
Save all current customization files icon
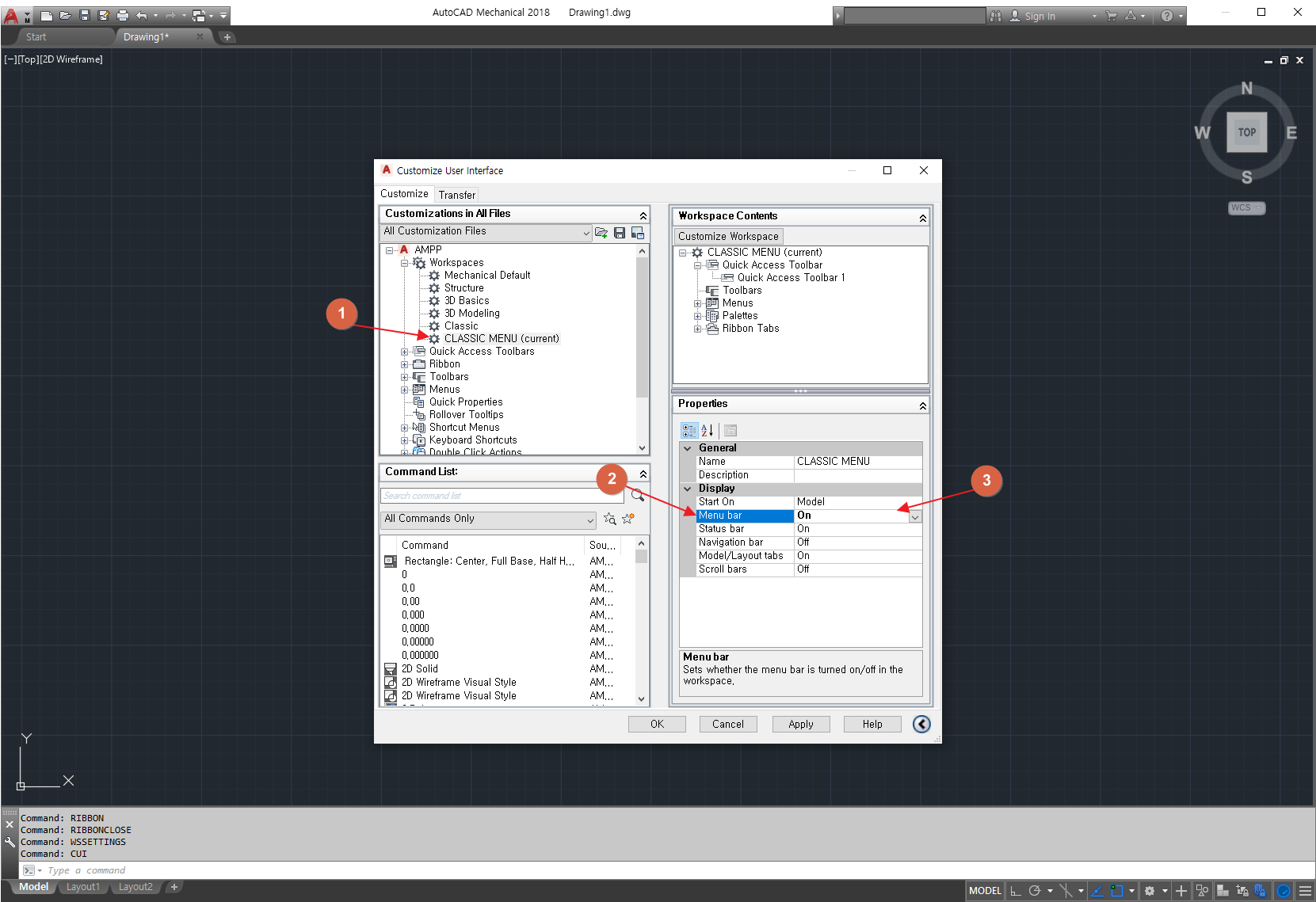[x=620, y=232]
